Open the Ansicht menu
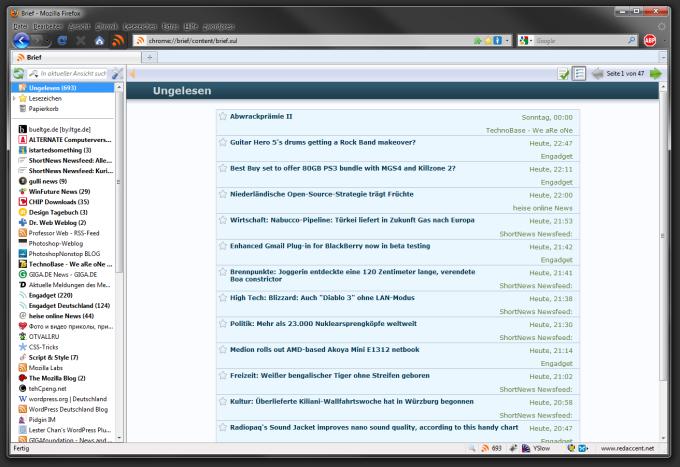This screenshot has width=680, height=467. click(79, 26)
